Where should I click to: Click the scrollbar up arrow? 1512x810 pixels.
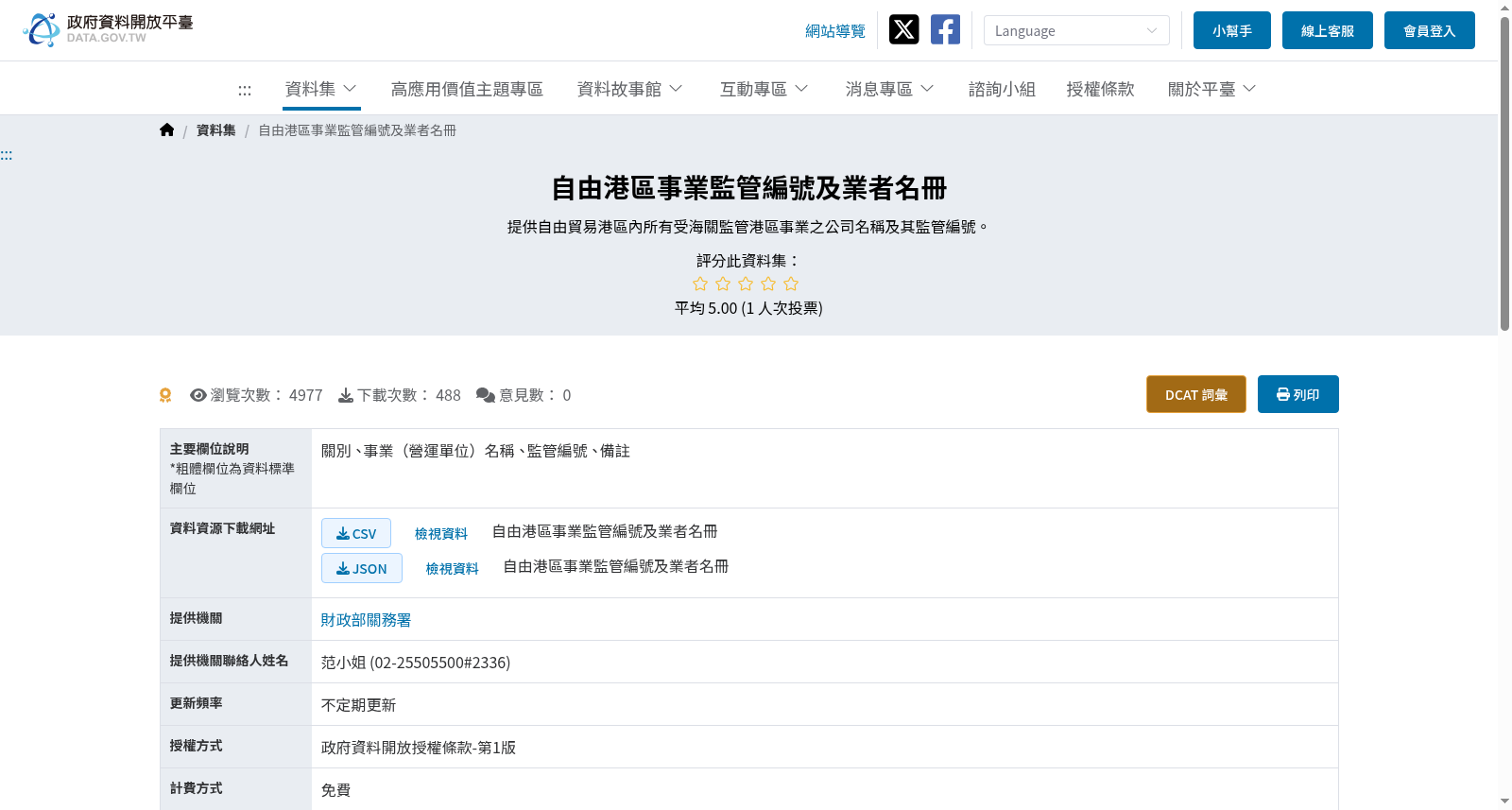tap(1504, 8)
